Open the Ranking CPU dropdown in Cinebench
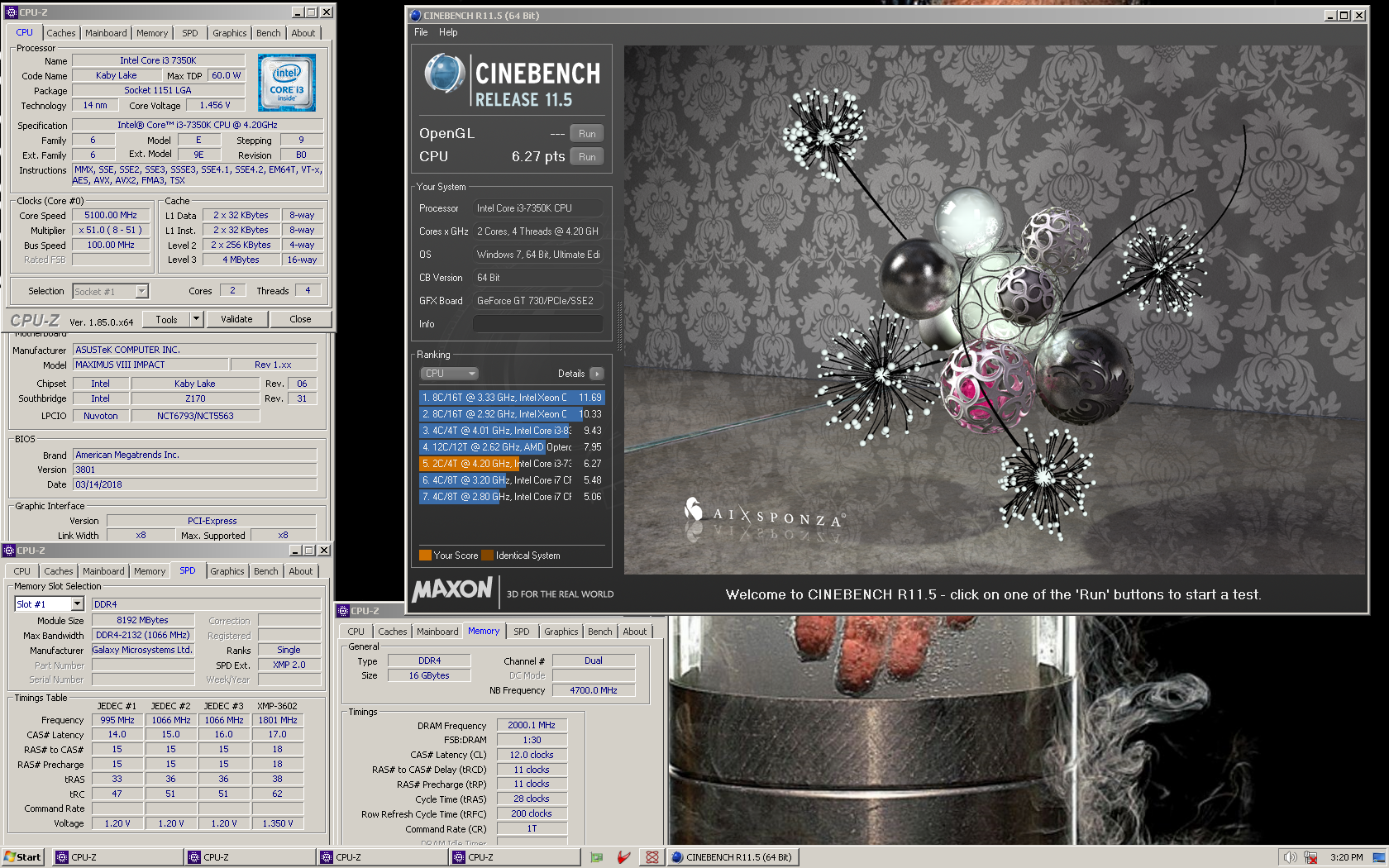The height and width of the screenshot is (868, 1389). (x=450, y=374)
